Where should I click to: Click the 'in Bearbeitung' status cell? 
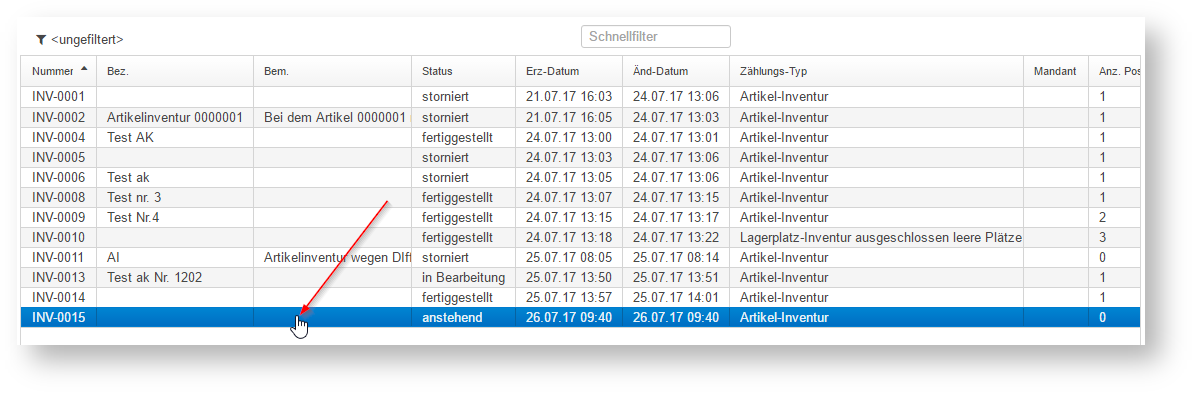463,277
